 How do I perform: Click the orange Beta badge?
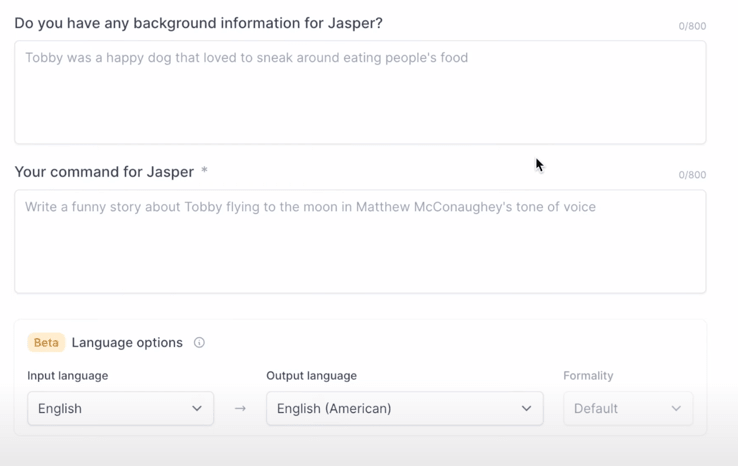click(x=46, y=342)
